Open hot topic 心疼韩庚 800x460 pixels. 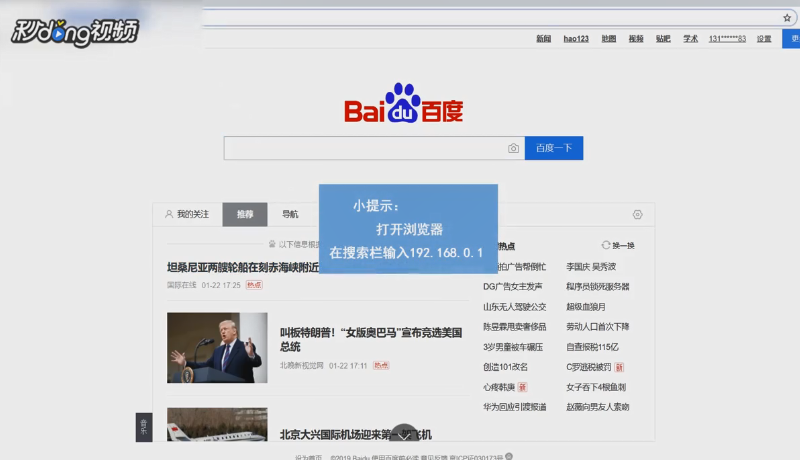click(x=499, y=387)
